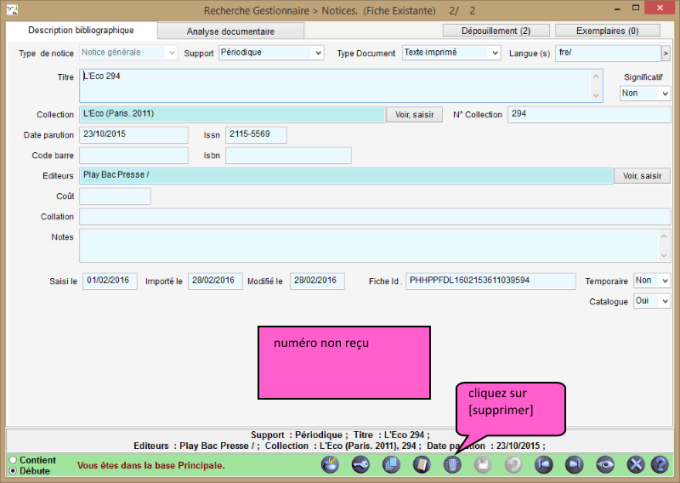
Task: Click the help question mark icon
Action: click(x=660, y=465)
